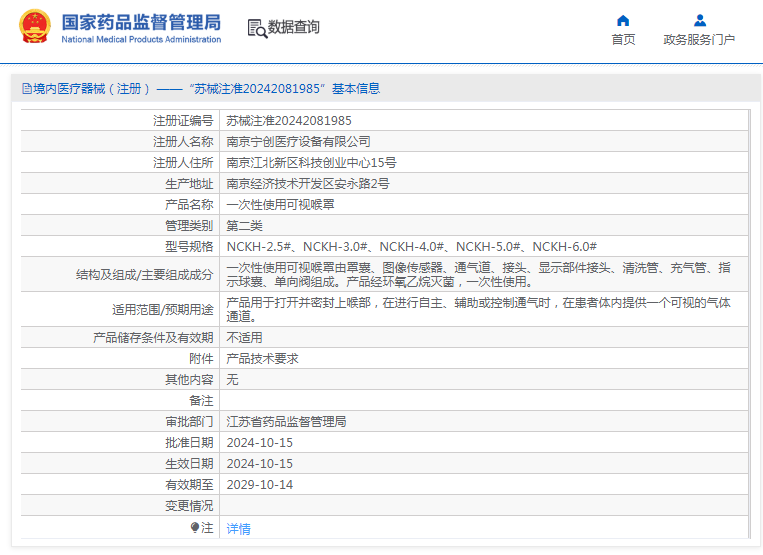The width and height of the screenshot is (763, 555).
Task: Click the 注册证编号 label
Action: (x=183, y=121)
